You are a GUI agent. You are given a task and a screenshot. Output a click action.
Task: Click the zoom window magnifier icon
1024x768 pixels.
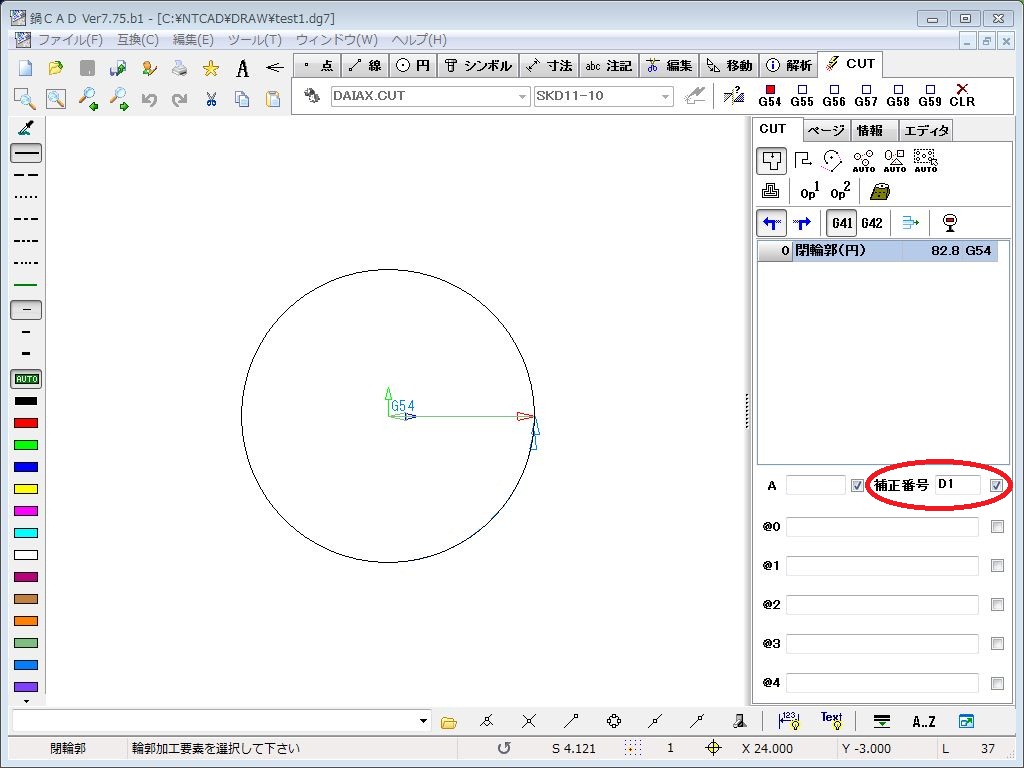tap(25, 99)
